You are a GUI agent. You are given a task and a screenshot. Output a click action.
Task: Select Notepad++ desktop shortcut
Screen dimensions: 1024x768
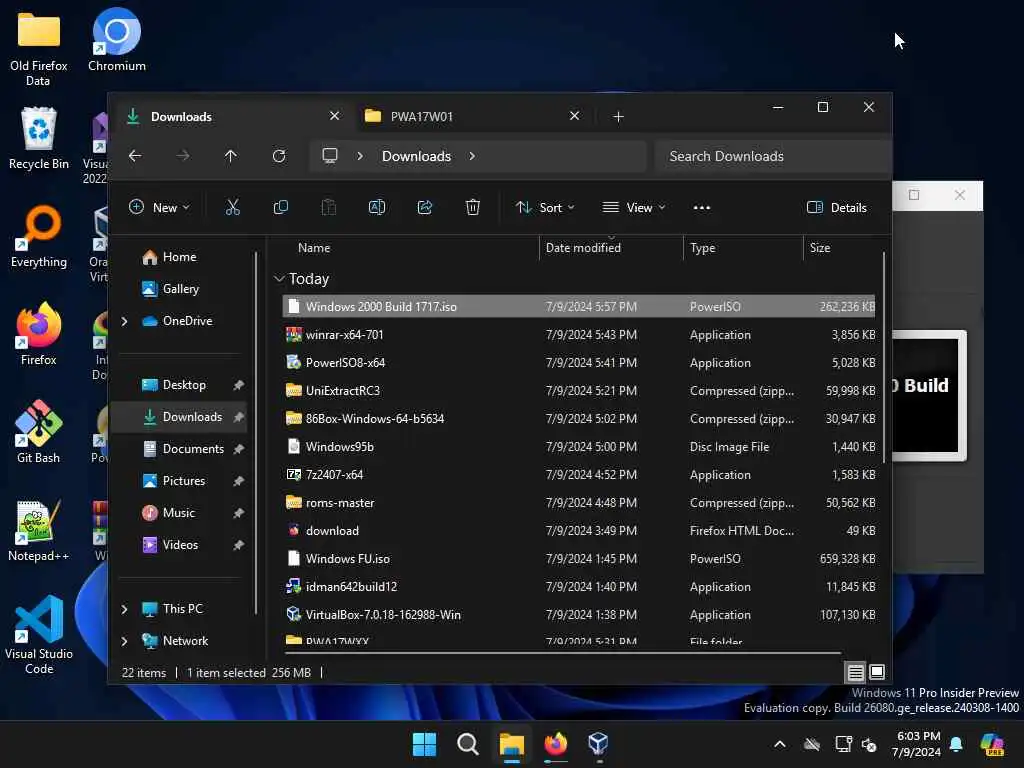pyautogui.click(x=39, y=530)
